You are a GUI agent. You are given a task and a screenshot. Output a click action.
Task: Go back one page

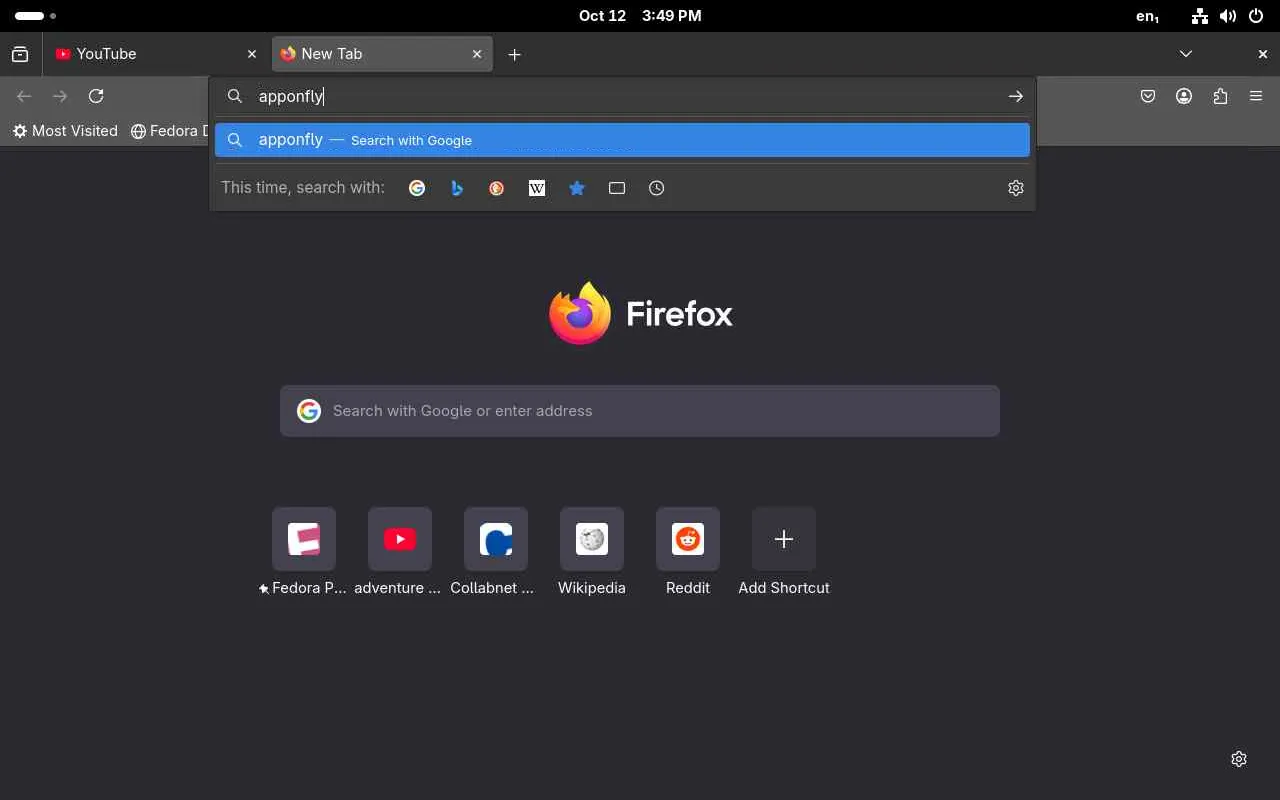coord(24,96)
